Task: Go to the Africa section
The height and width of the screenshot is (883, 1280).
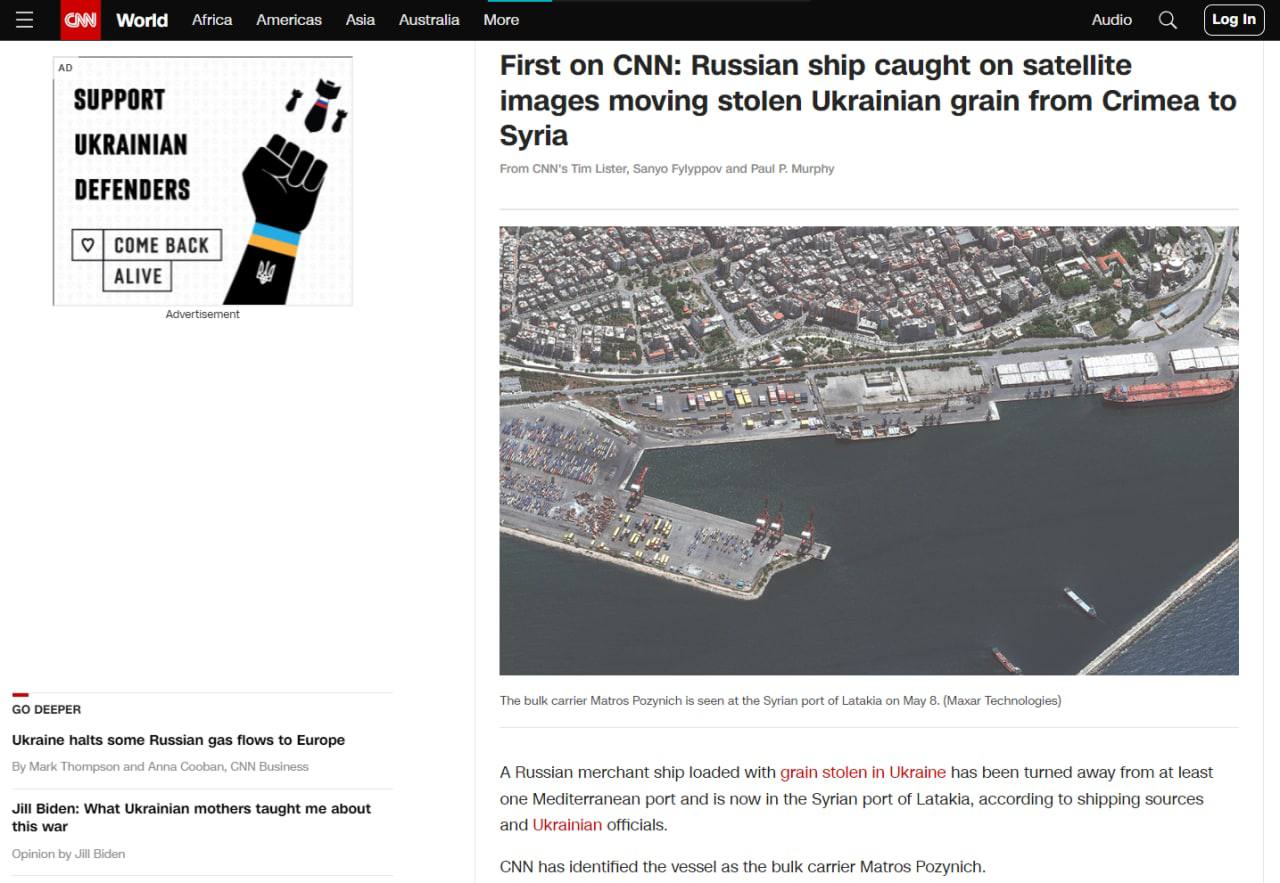Action: [x=212, y=20]
